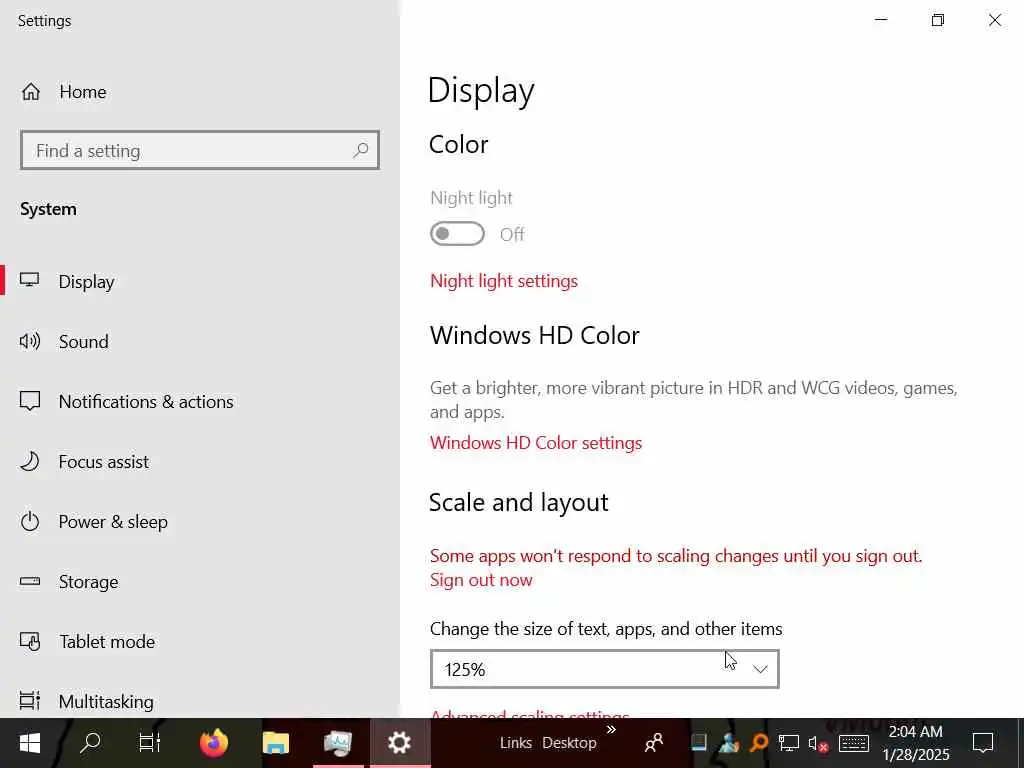The height and width of the screenshot is (768, 1024).
Task: Expand the Desktop toolbar overflow chevron
Action: point(611,729)
